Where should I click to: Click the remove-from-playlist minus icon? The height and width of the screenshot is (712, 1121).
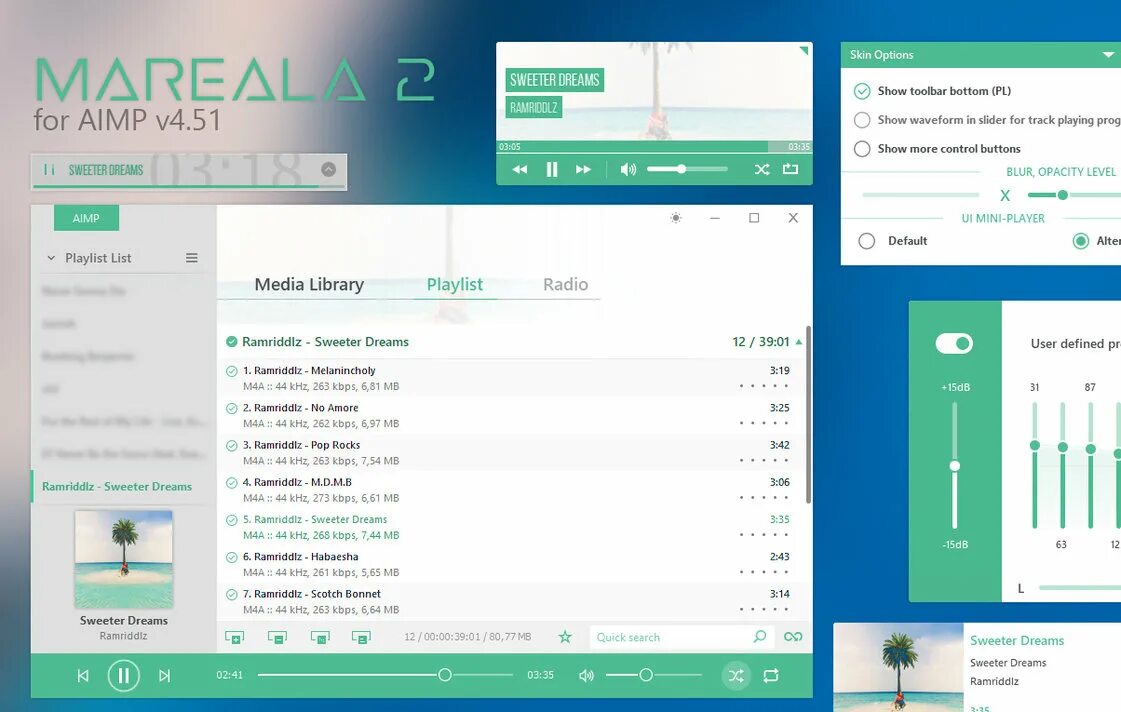click(x=277, y=637)
